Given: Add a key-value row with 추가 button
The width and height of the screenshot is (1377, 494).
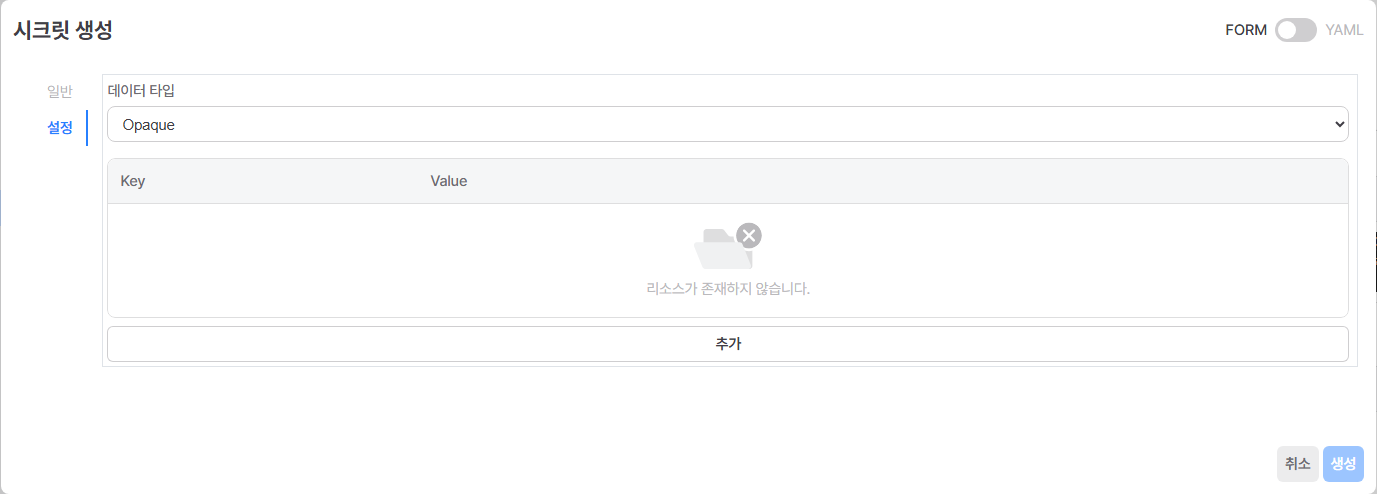Looking at the screenshot, I should 727,344.
